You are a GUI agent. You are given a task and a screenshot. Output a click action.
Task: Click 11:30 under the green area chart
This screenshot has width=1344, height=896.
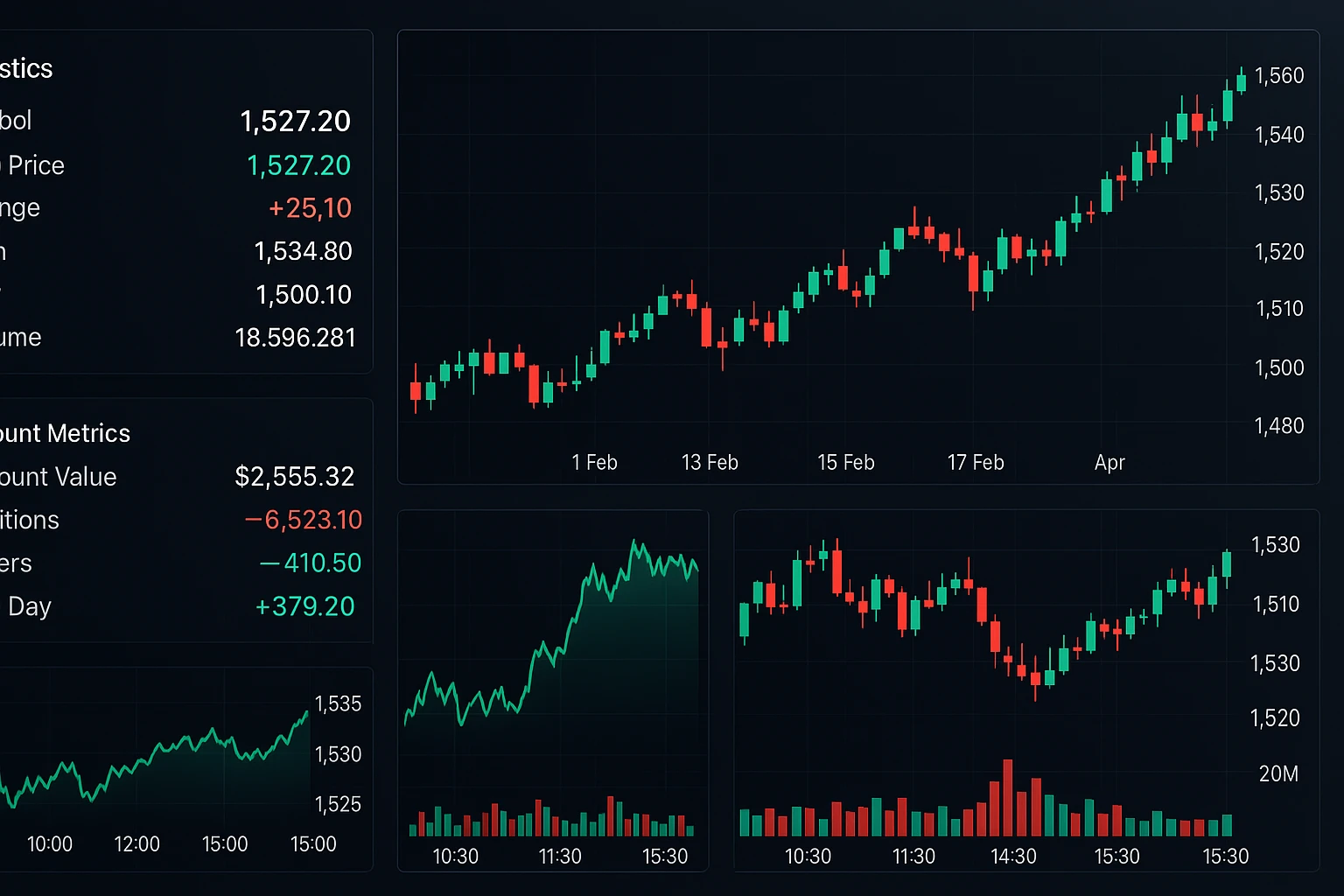560,857
